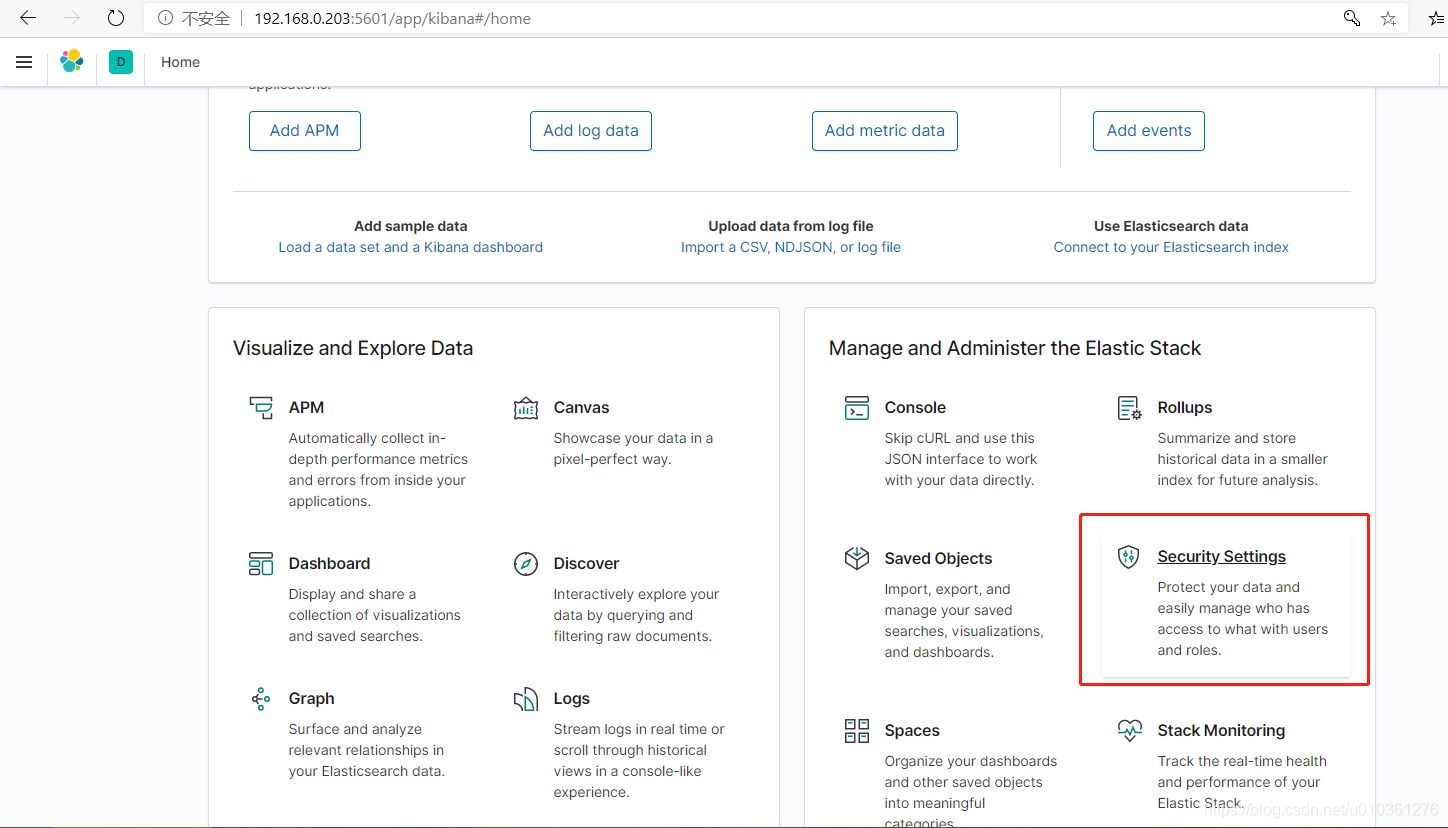Image resolution: width=1448 pixels, height=828 pixels.
Task: Open the Security Settings title link
Action: click(x=1222, y=556)
